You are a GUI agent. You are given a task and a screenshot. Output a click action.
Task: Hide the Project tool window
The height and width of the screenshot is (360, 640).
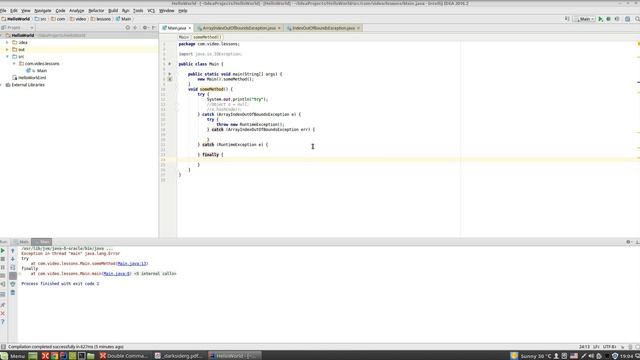coord(154,28)
